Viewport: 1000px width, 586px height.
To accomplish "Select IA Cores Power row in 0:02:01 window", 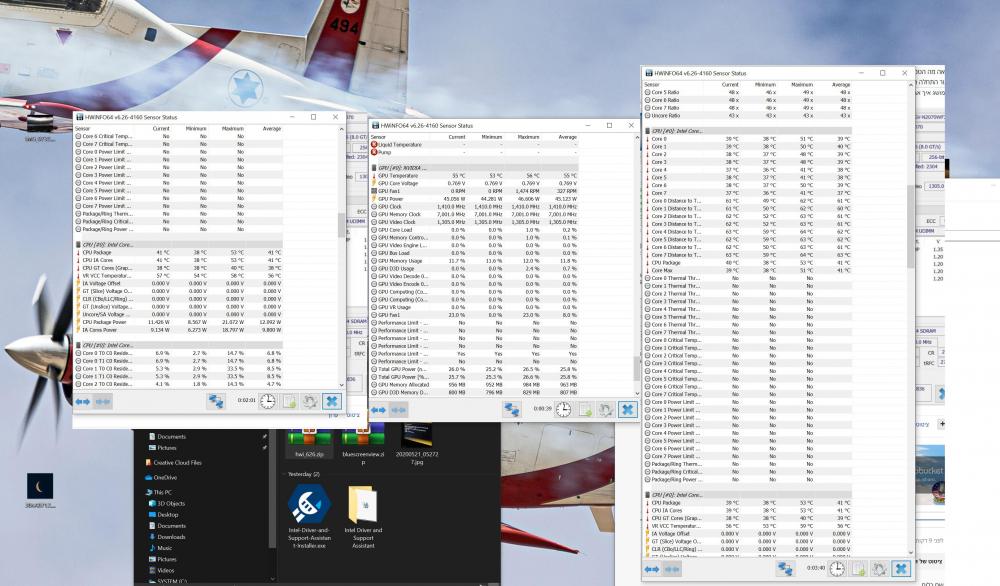I will 178,330.
